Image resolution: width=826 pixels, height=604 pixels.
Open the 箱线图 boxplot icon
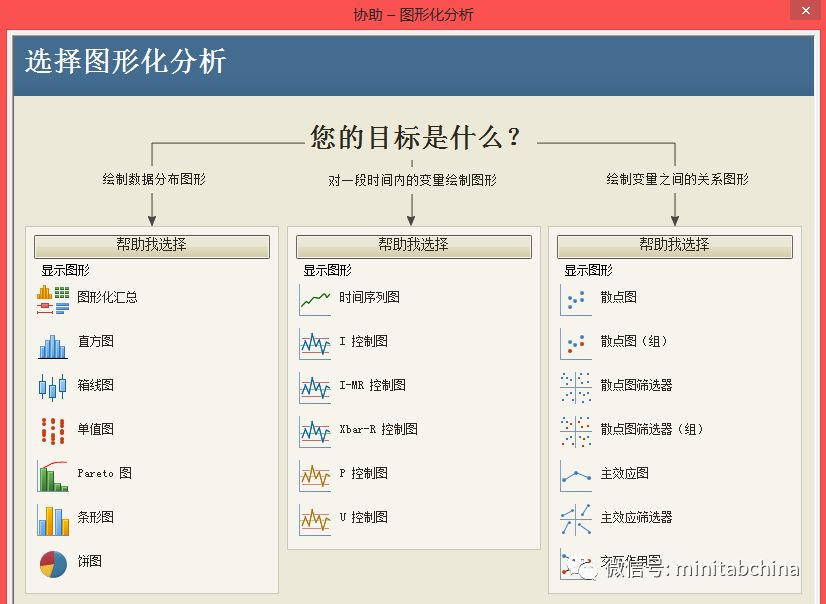click(53, 386)
